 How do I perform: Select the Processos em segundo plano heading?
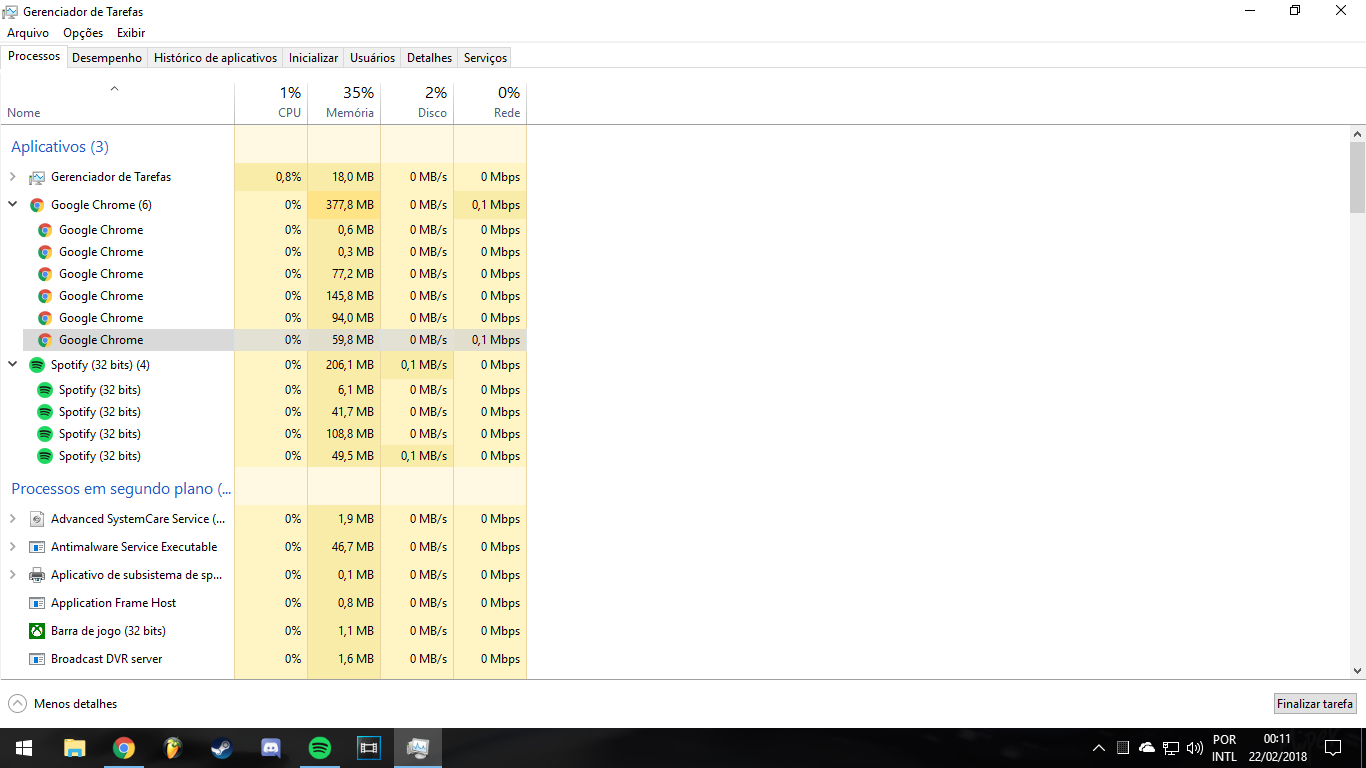(x=121, y=489)
